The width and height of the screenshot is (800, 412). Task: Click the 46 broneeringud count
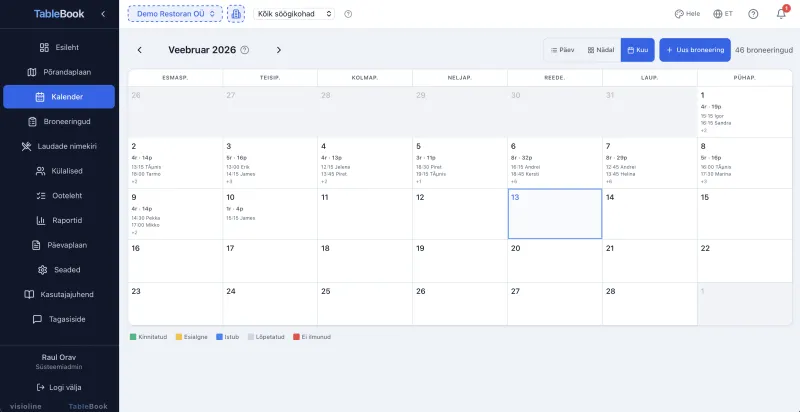coord(764,50)
